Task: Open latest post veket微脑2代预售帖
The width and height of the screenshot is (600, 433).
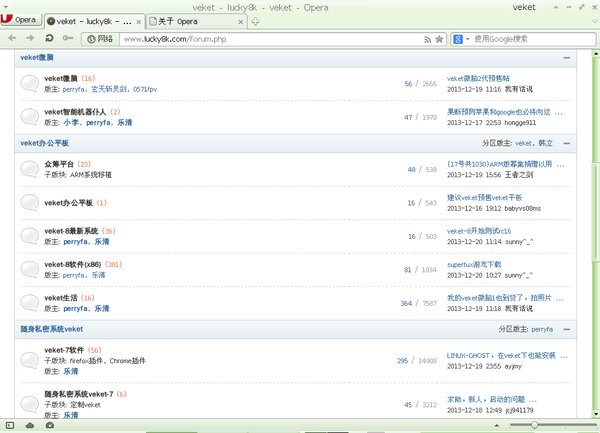Action: pyautogui.click(x=478, y=78)
